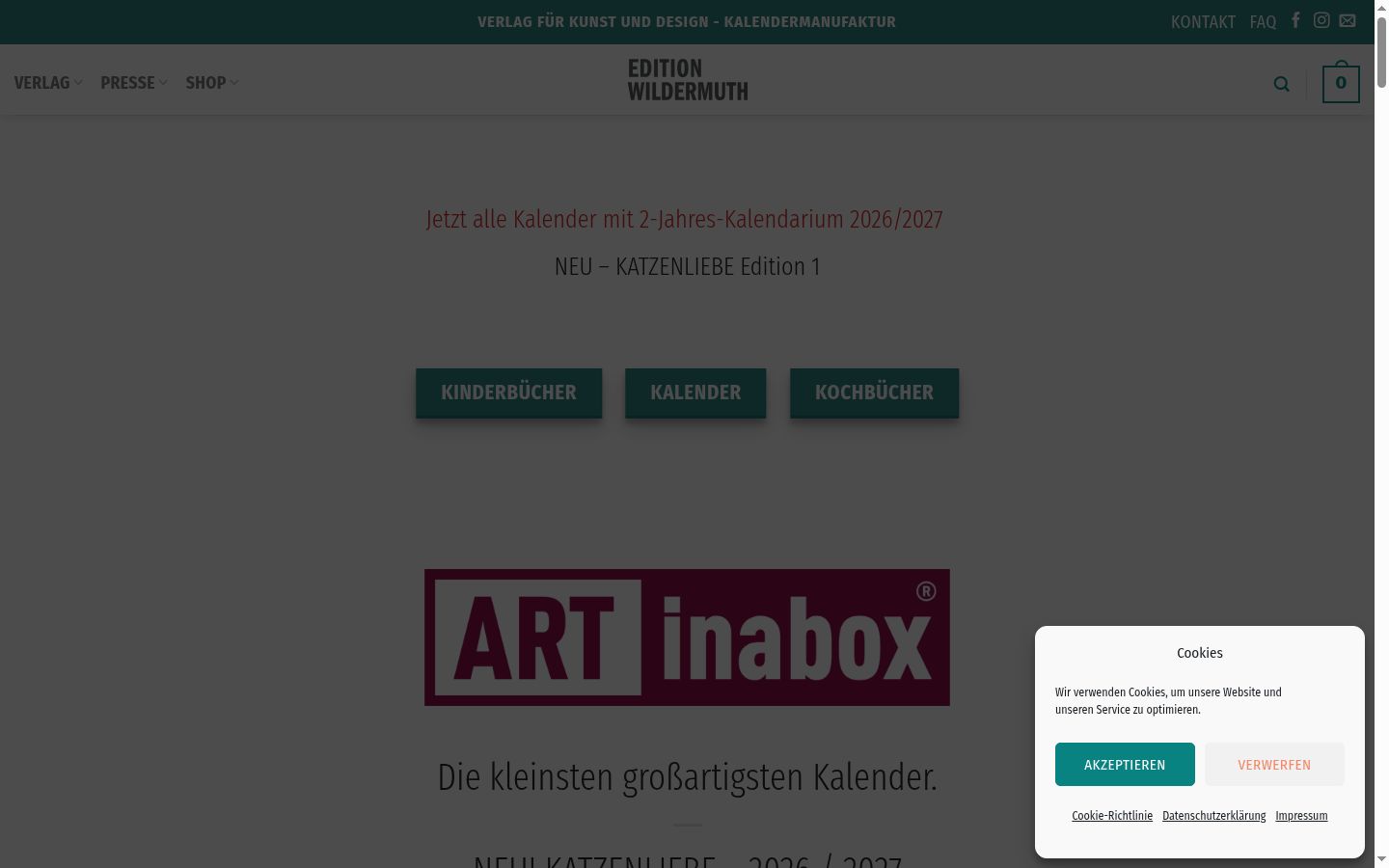This screenshot has height=868, width=1389.
Task: Accept cookies with AKZEPTIEREN
Action: coord(1125,764)
